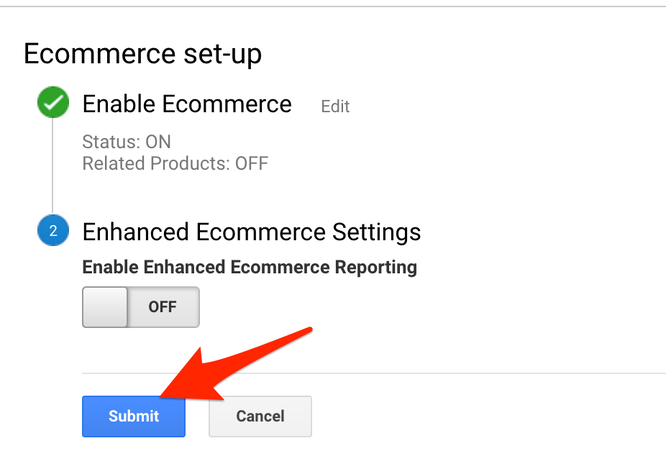The height and width of the screenshot is (469, 666).
Task: Click the white tick inside the green circle
Action: 52,104
